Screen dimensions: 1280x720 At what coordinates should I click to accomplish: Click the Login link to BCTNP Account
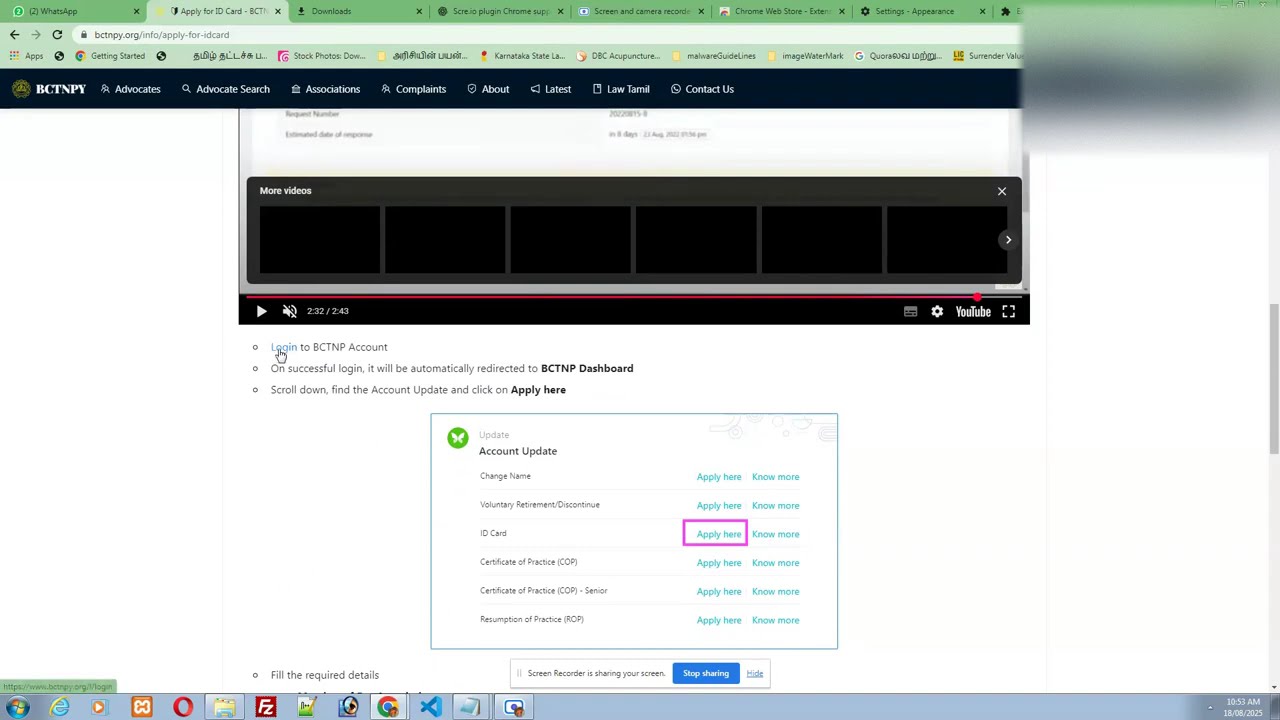(x=284, y=347)
